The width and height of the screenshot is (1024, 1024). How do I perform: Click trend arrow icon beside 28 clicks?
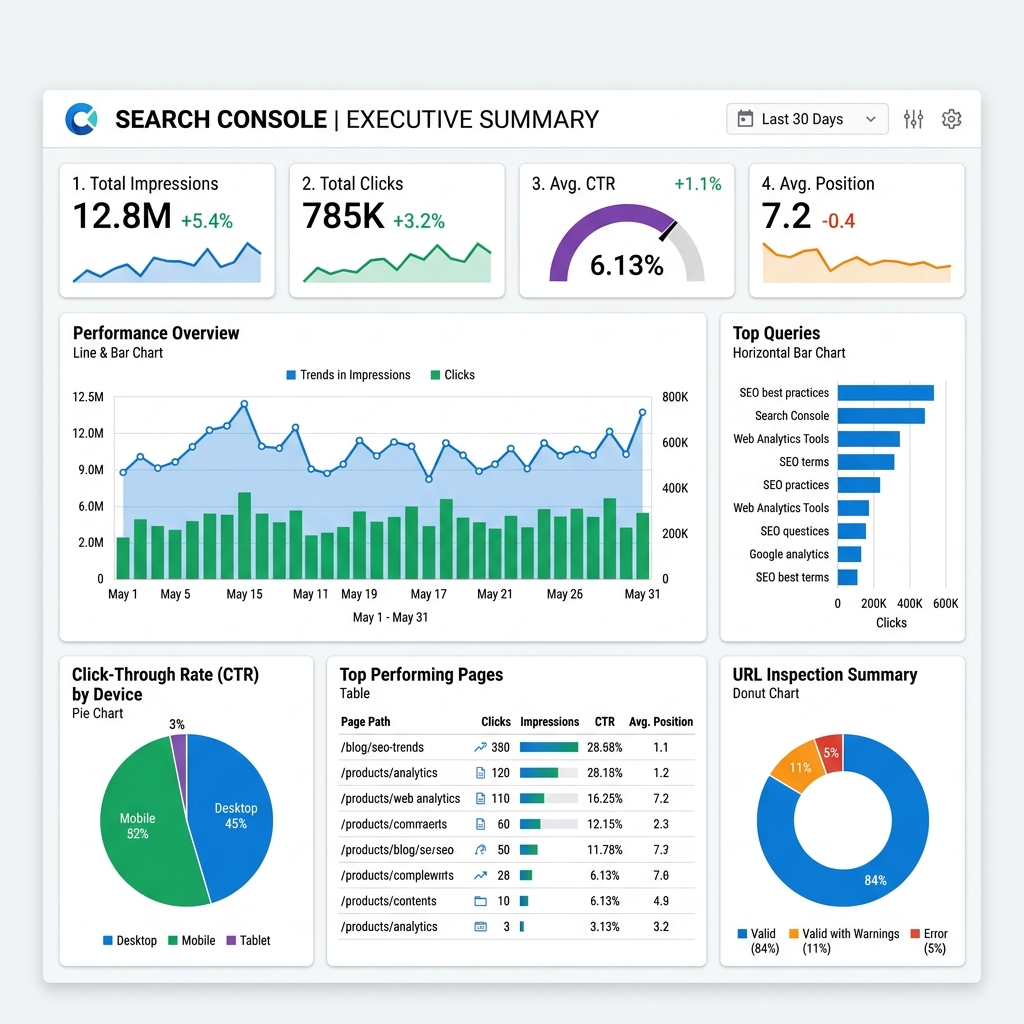(480, 875)
